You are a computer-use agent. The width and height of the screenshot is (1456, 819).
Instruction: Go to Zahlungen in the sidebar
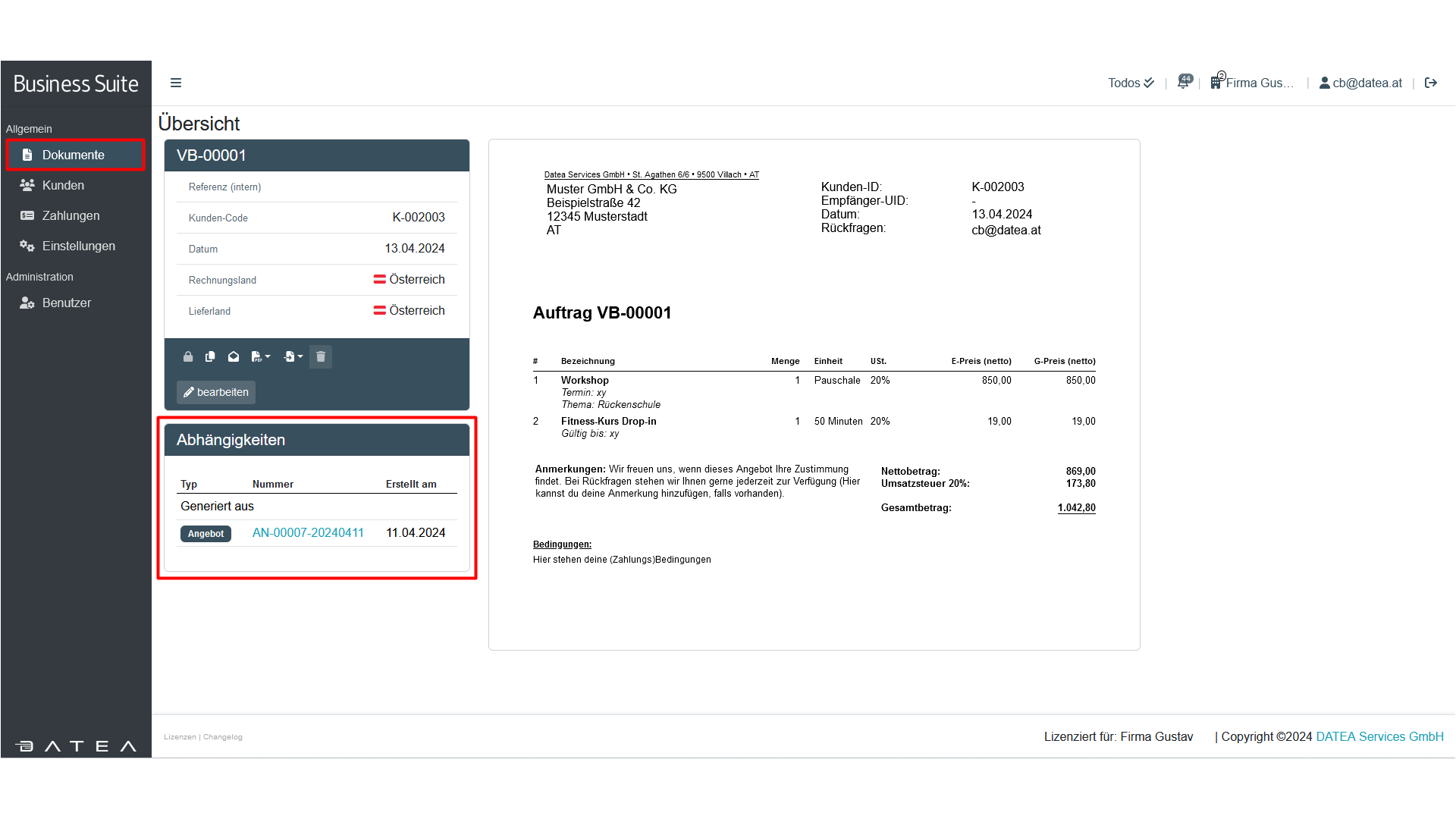[x=71, y=215]
